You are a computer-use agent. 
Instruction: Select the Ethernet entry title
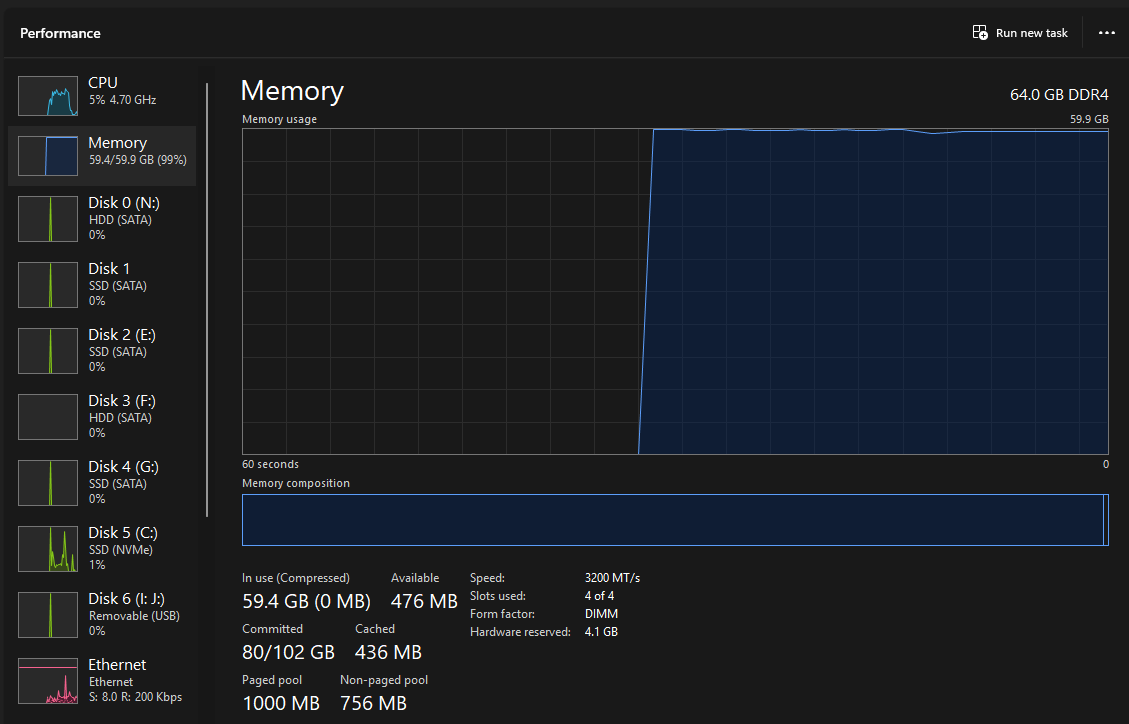point(117,664)
